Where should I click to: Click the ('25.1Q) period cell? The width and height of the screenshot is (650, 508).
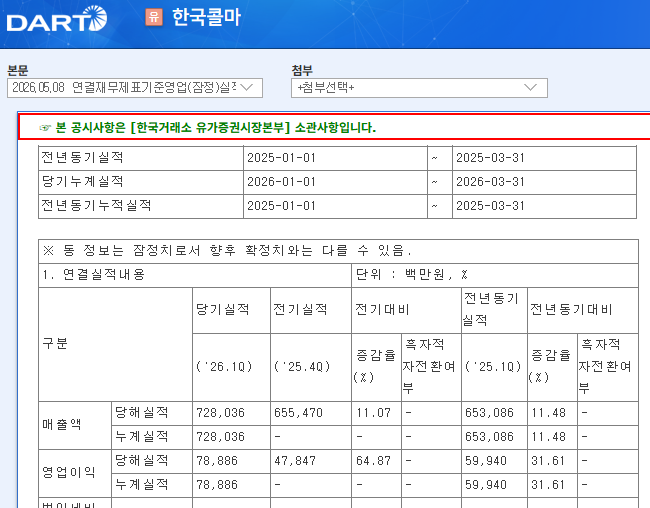[x=493, y=367]
